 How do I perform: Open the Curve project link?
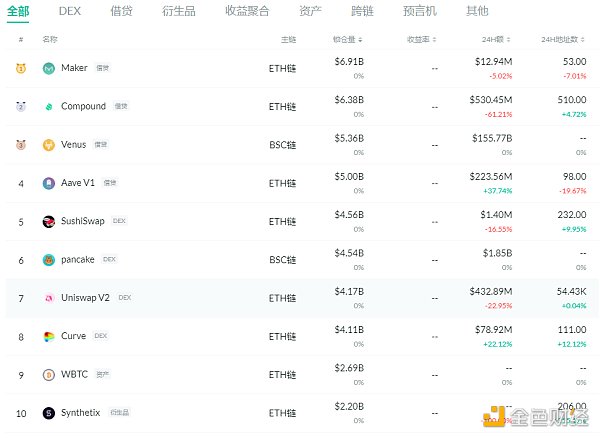tap(73, 336)
